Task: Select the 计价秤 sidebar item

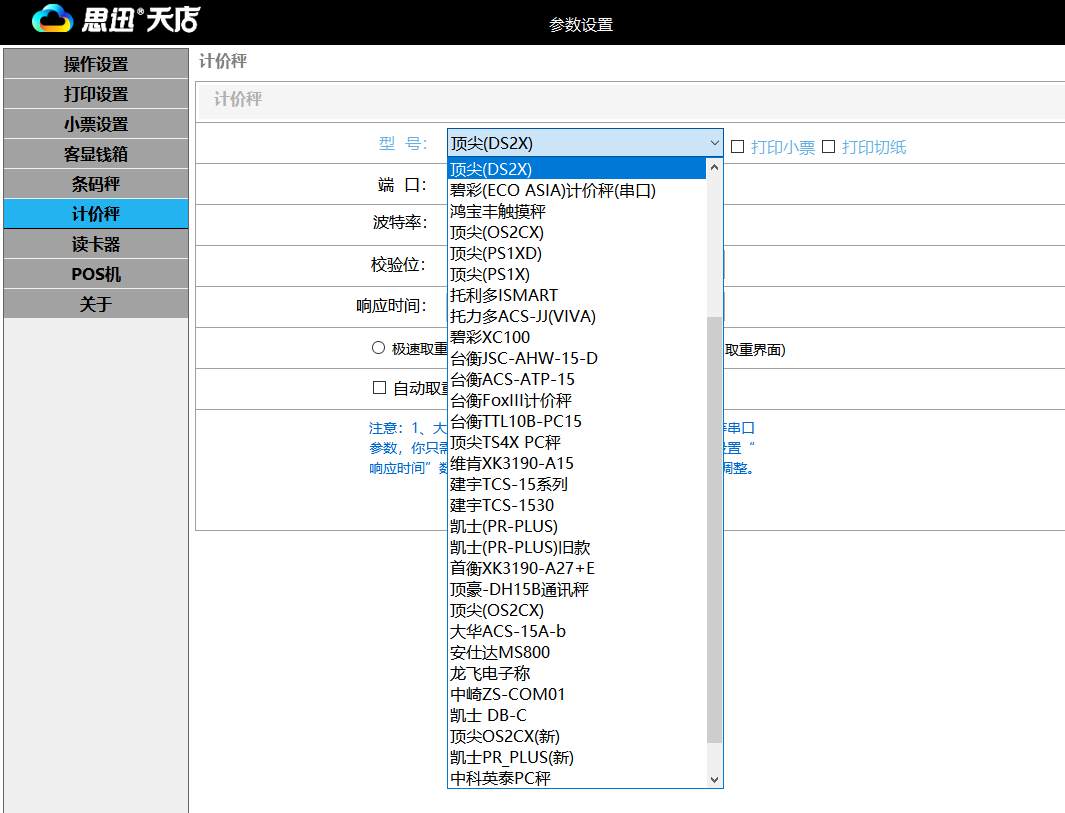Action: pos(96,214)
